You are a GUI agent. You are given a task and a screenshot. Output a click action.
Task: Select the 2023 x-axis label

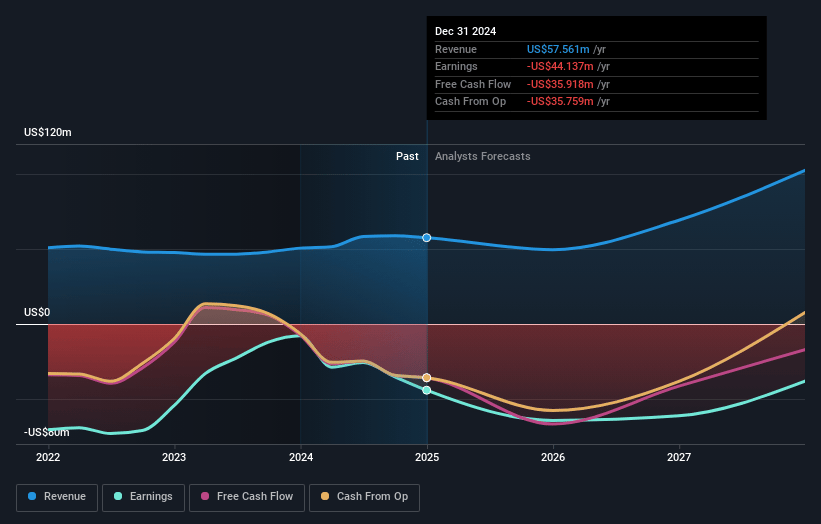point(174,457)
